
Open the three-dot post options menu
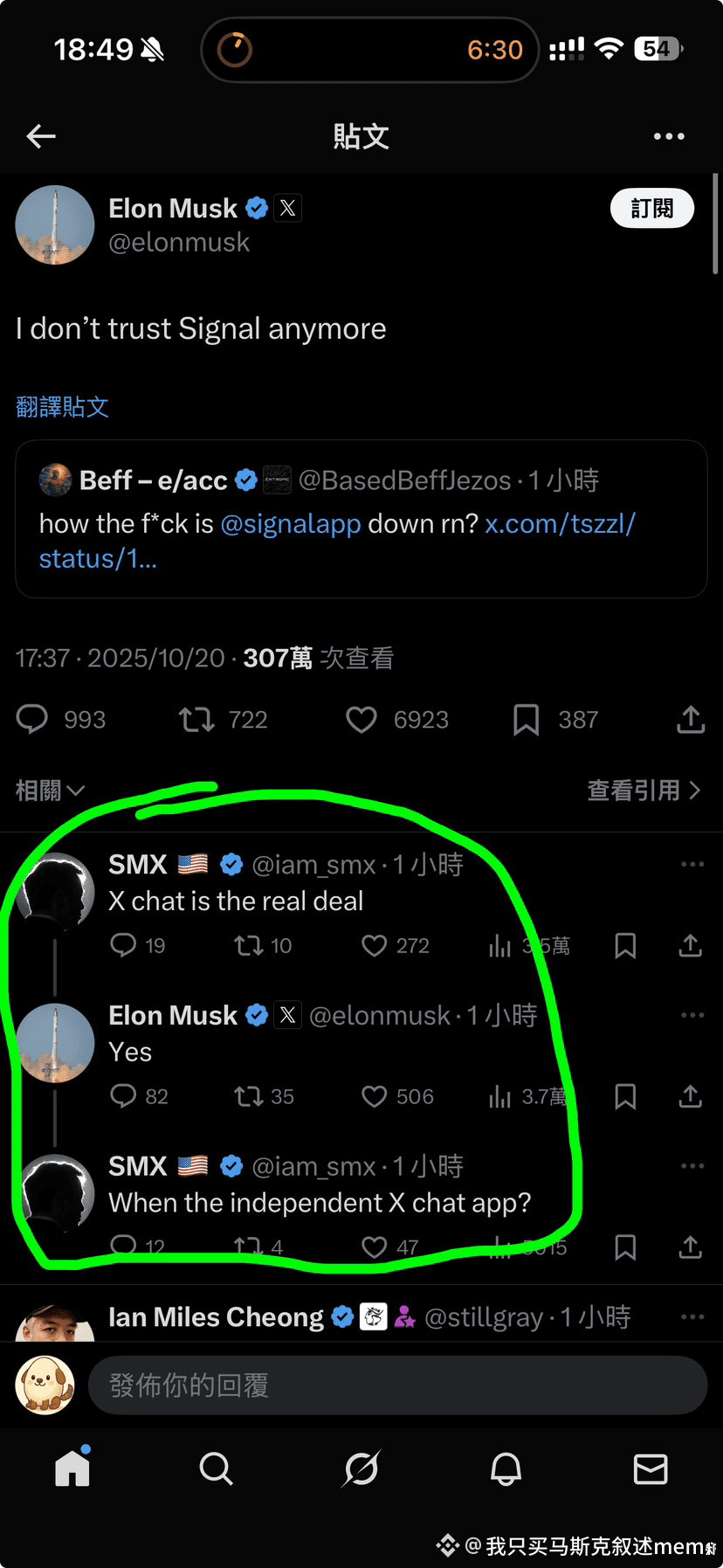[x=669, y=136]
